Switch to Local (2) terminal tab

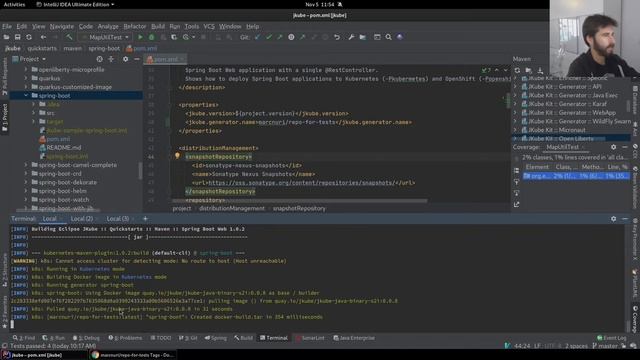82,219
